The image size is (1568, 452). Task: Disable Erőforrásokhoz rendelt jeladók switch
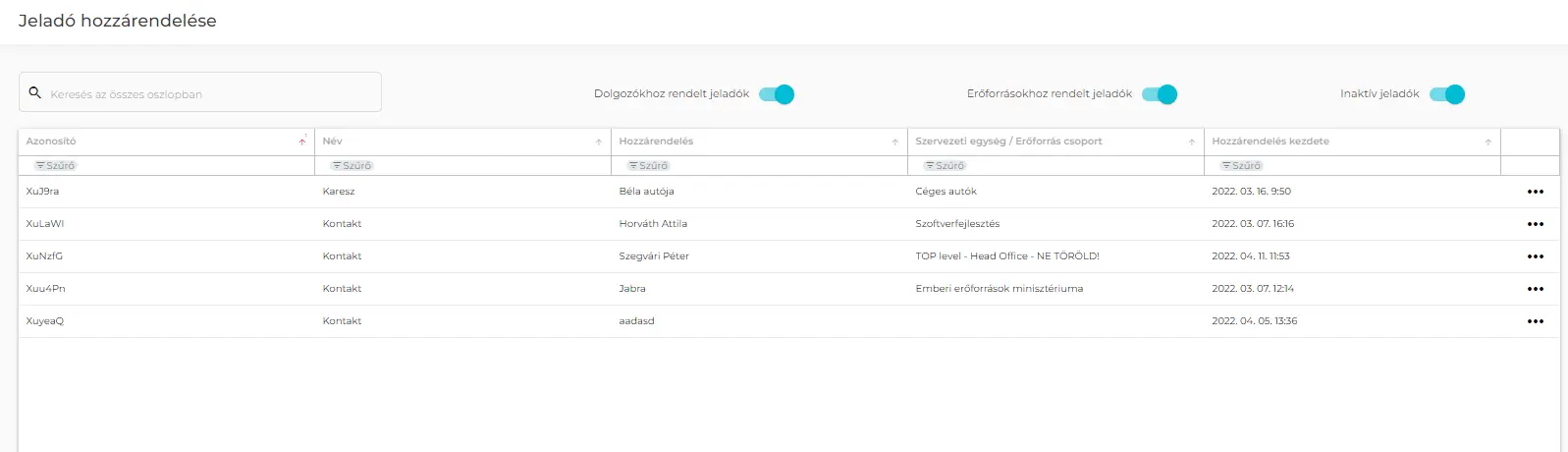[1160, 94]
